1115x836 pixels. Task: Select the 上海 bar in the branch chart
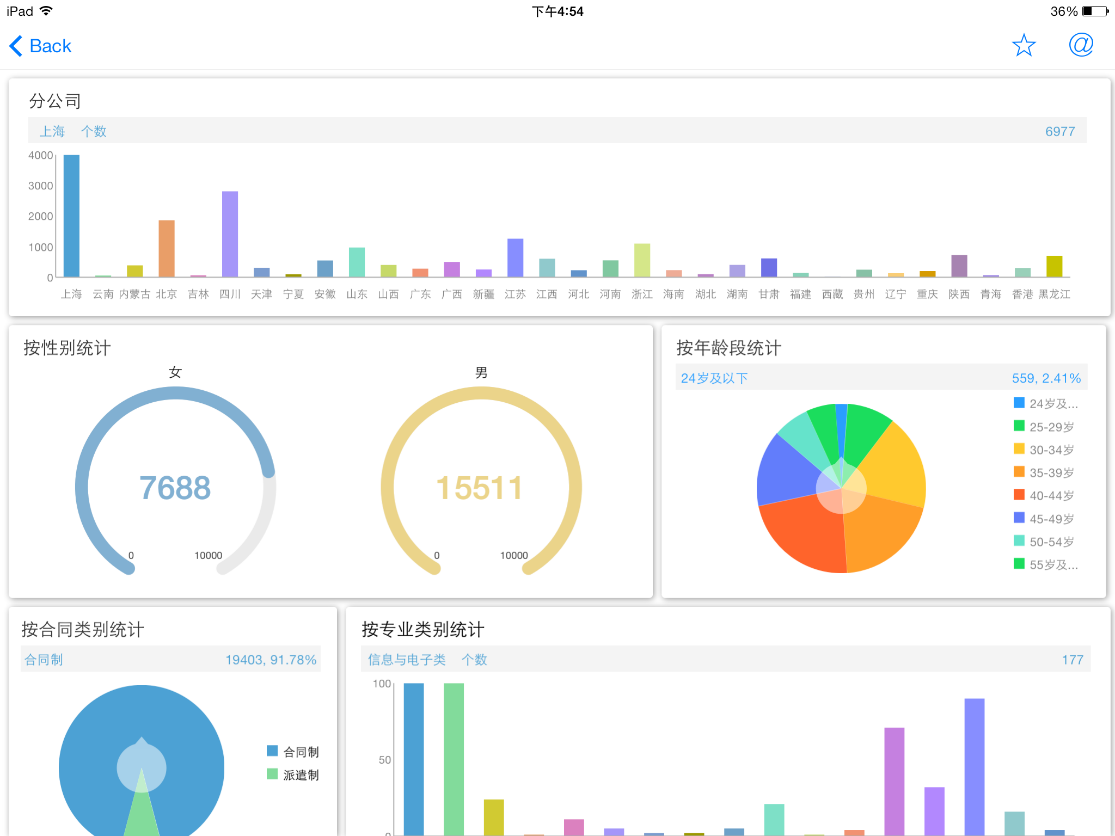click(x=71, y=215)
